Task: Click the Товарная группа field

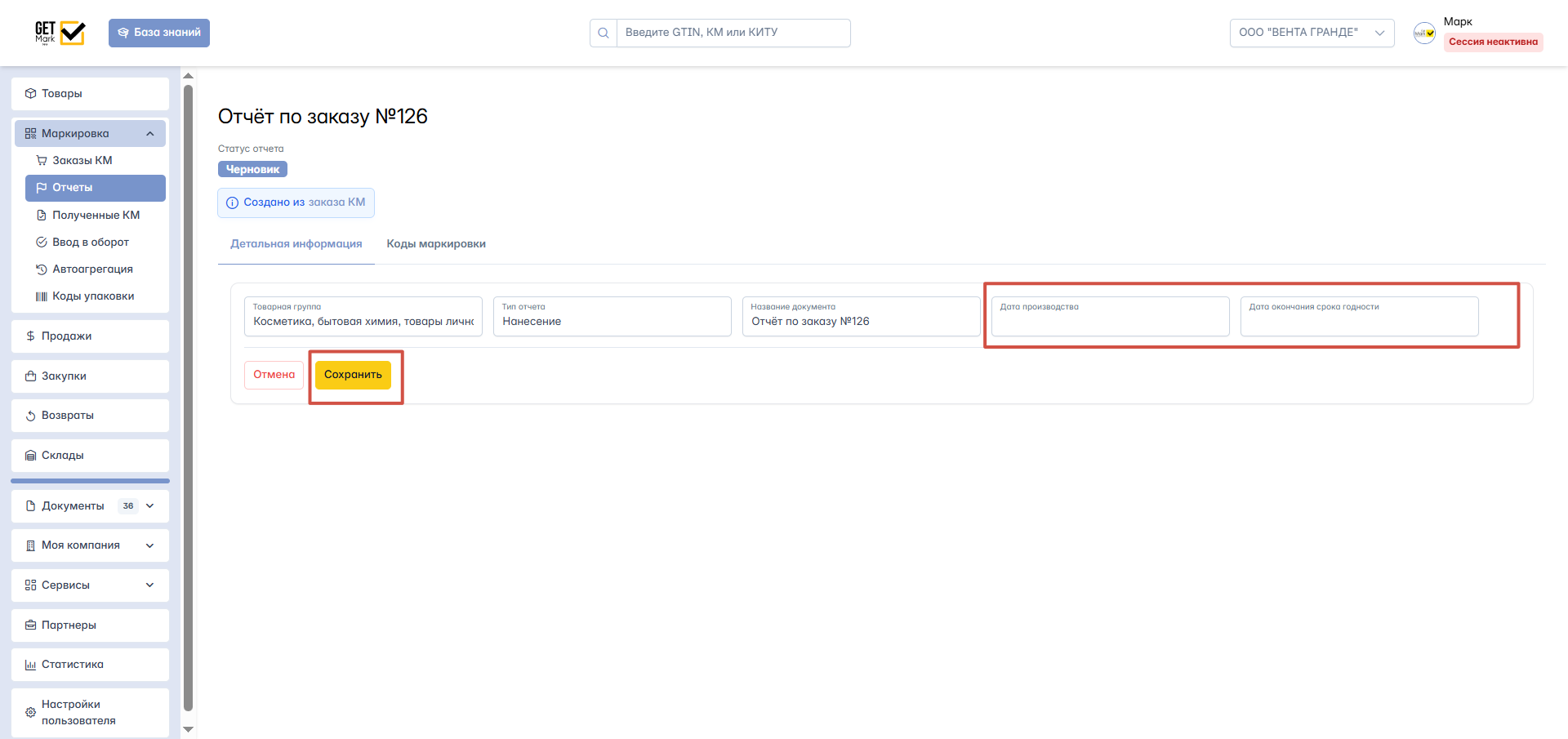Action: (x=363, y=316)
